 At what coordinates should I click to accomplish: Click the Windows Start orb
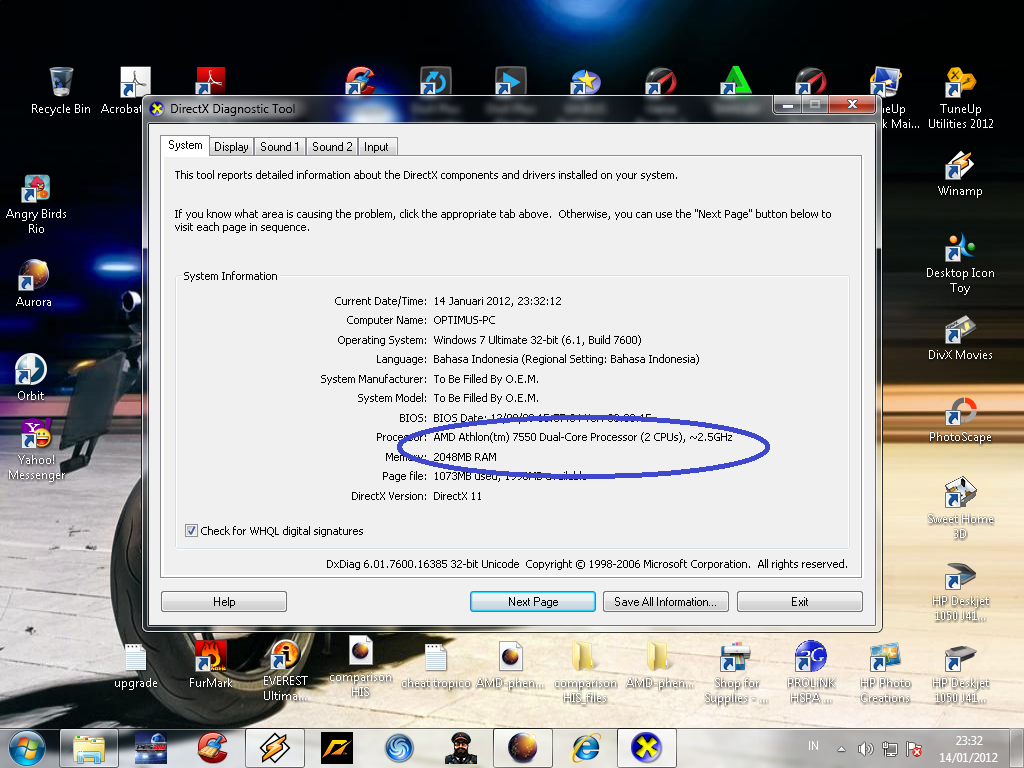pyautogui.click(x=27, y=748)
